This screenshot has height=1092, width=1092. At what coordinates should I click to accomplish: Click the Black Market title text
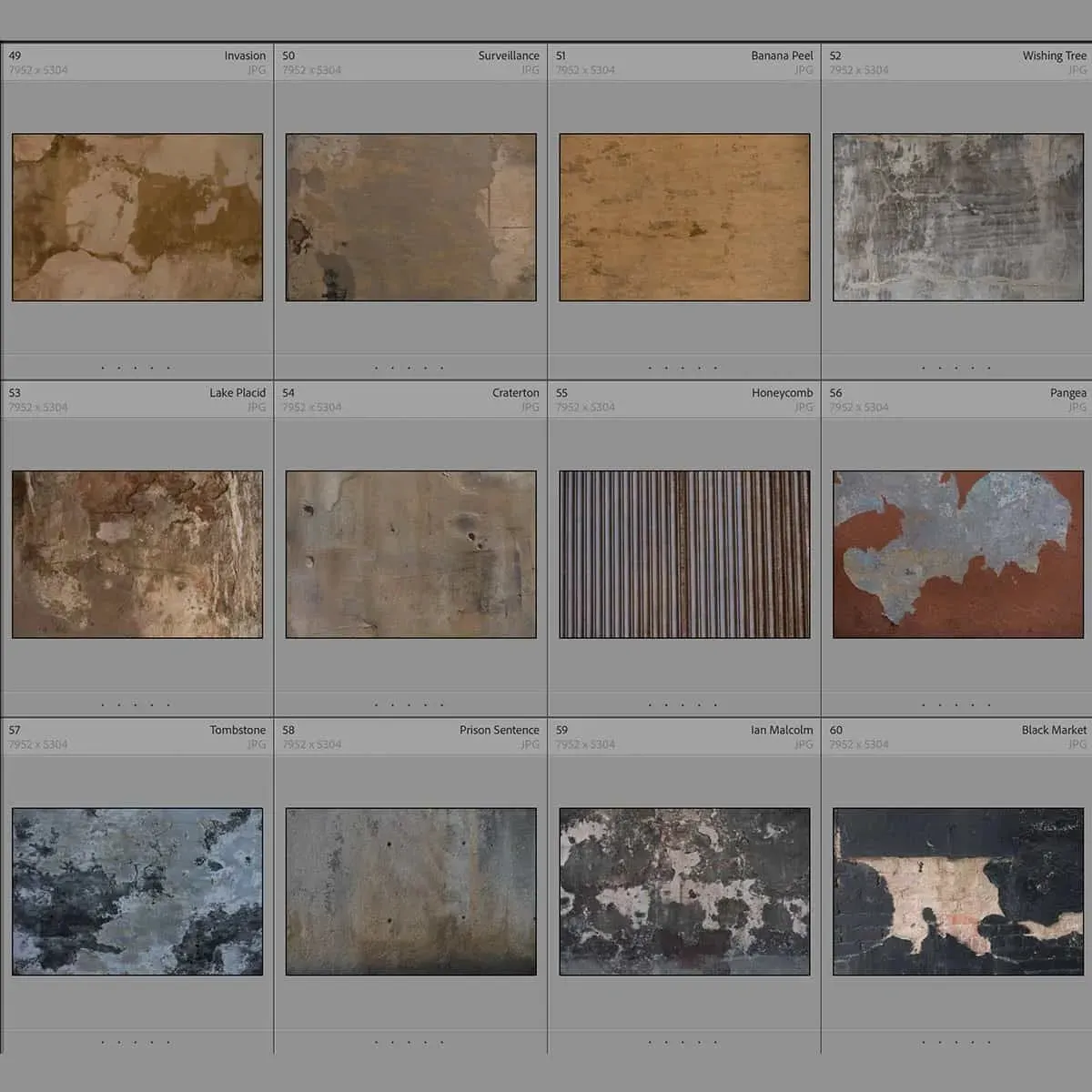pos(1054,730)
